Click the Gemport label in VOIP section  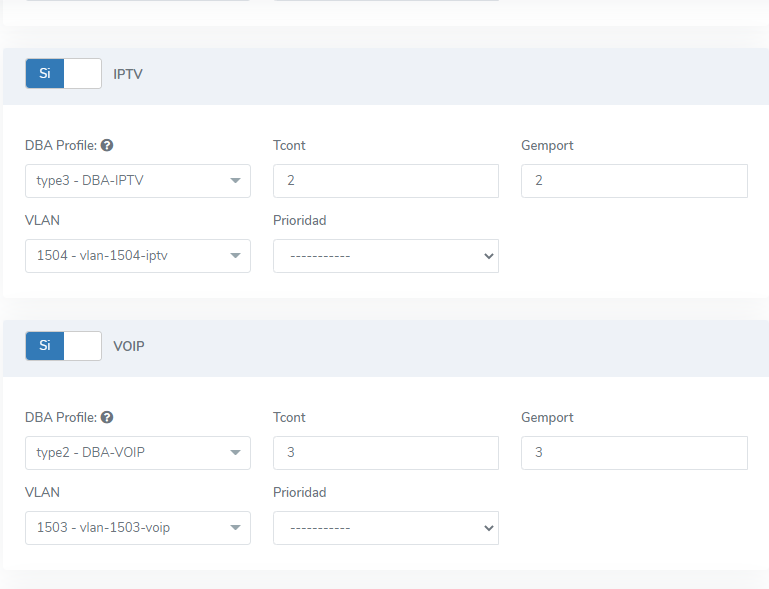click(547, 418)
